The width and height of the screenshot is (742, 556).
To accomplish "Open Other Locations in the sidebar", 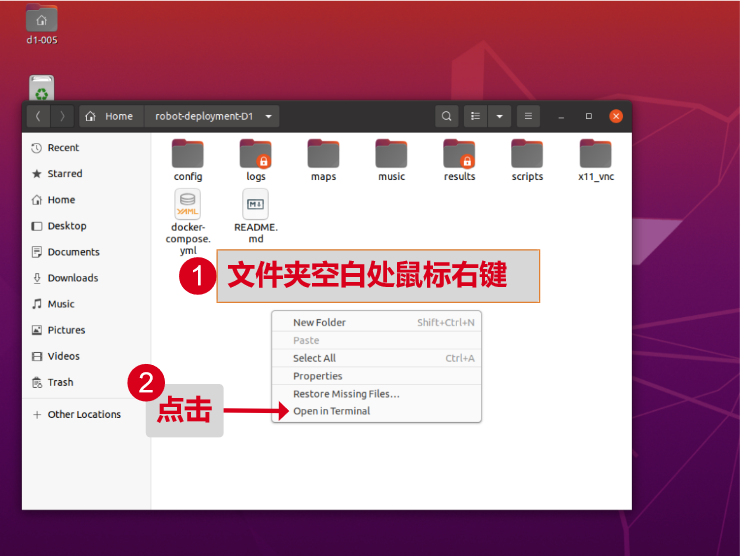I will [x=87, y=414].
